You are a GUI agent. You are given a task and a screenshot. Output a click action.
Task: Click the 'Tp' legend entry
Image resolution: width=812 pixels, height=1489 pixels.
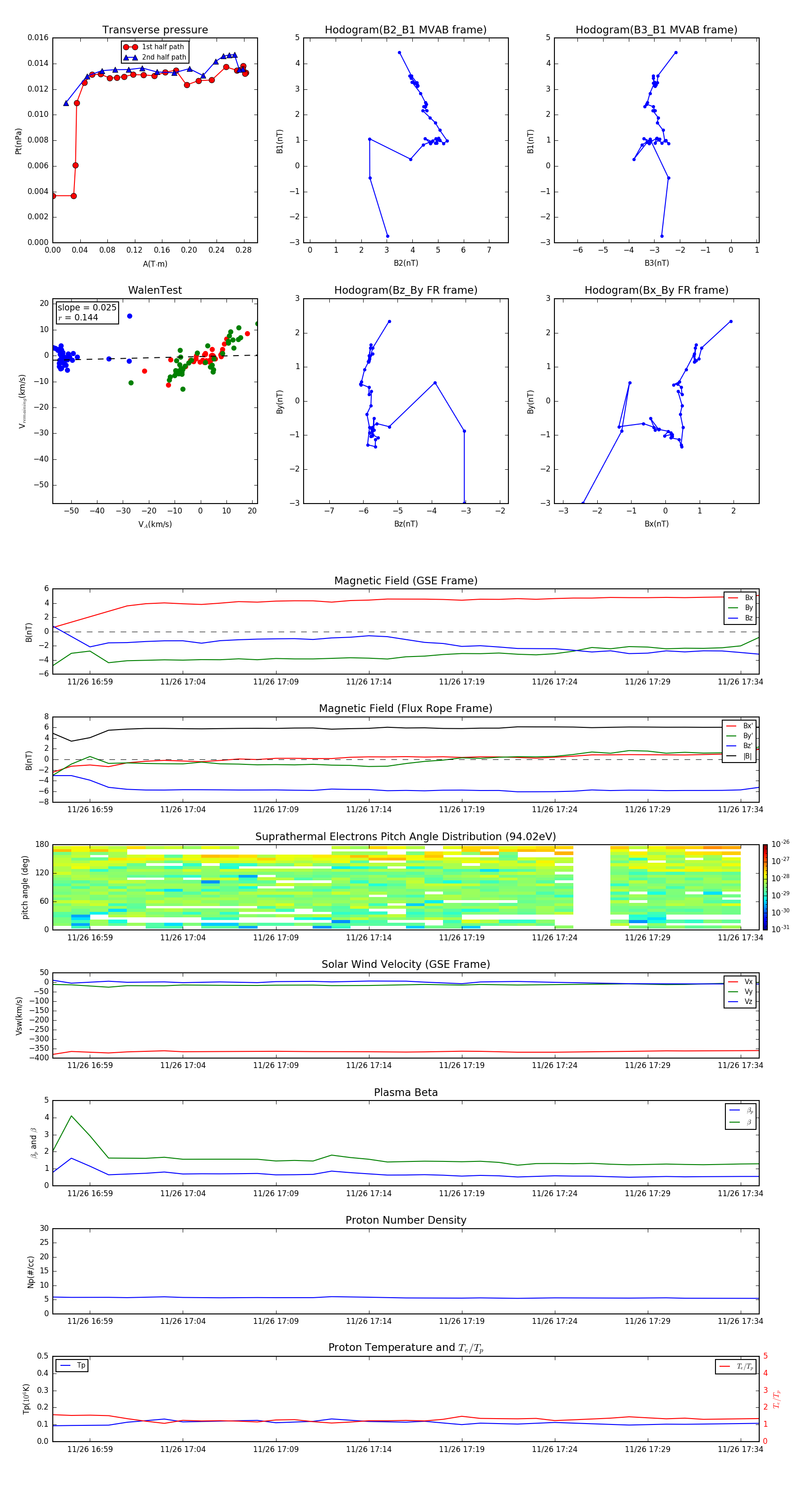pyautogui.click(x=72, y=1365)
